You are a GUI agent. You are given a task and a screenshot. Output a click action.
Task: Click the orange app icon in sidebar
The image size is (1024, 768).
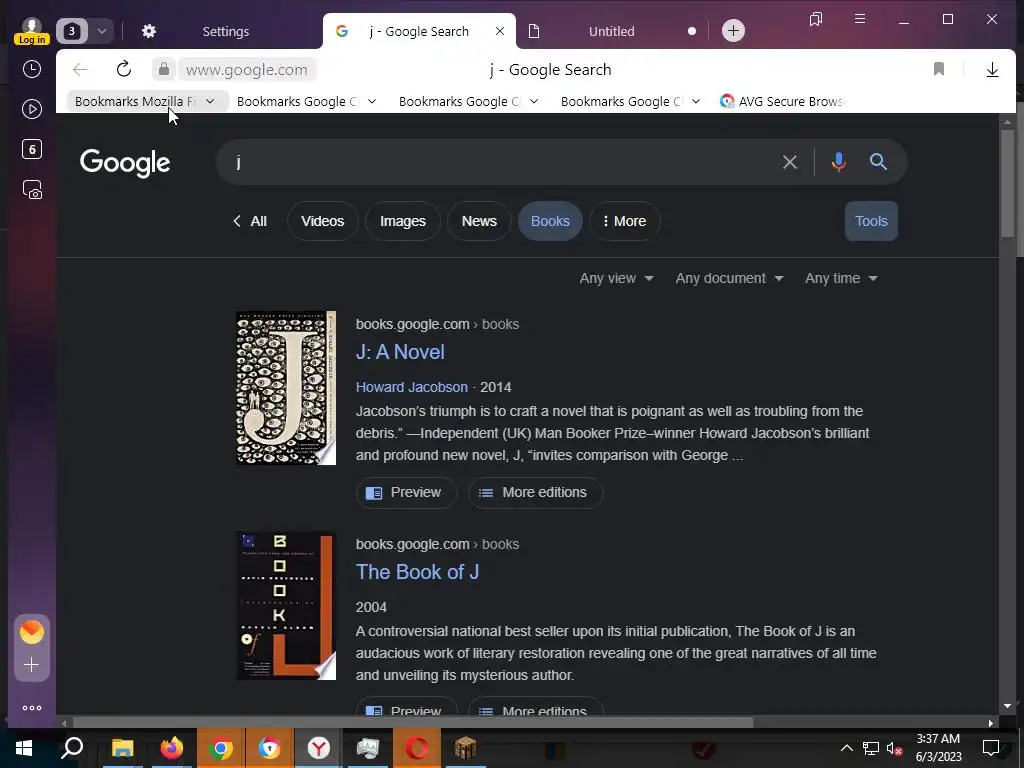[x=31, y=632]
